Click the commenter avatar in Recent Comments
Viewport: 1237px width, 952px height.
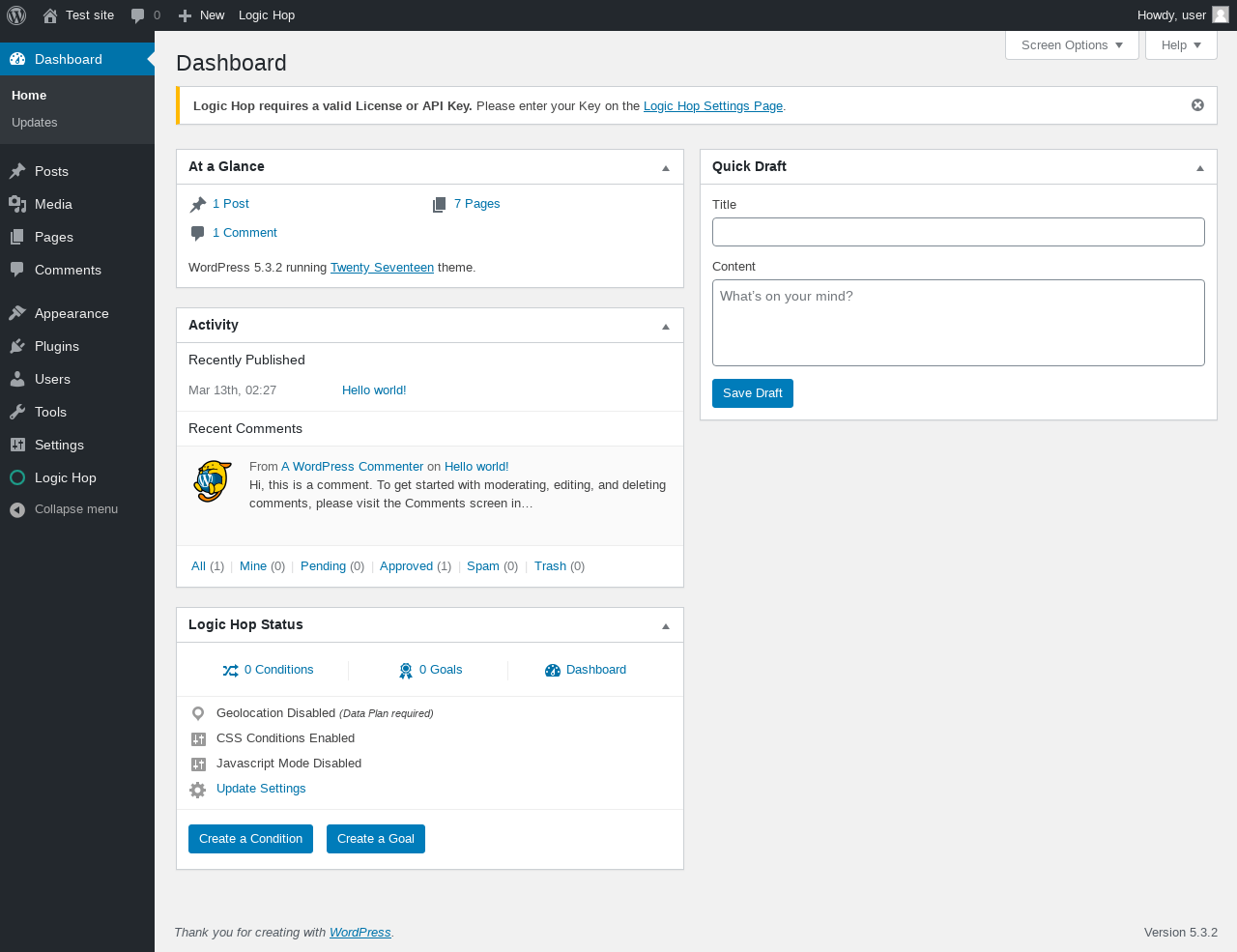click(213, 480)
